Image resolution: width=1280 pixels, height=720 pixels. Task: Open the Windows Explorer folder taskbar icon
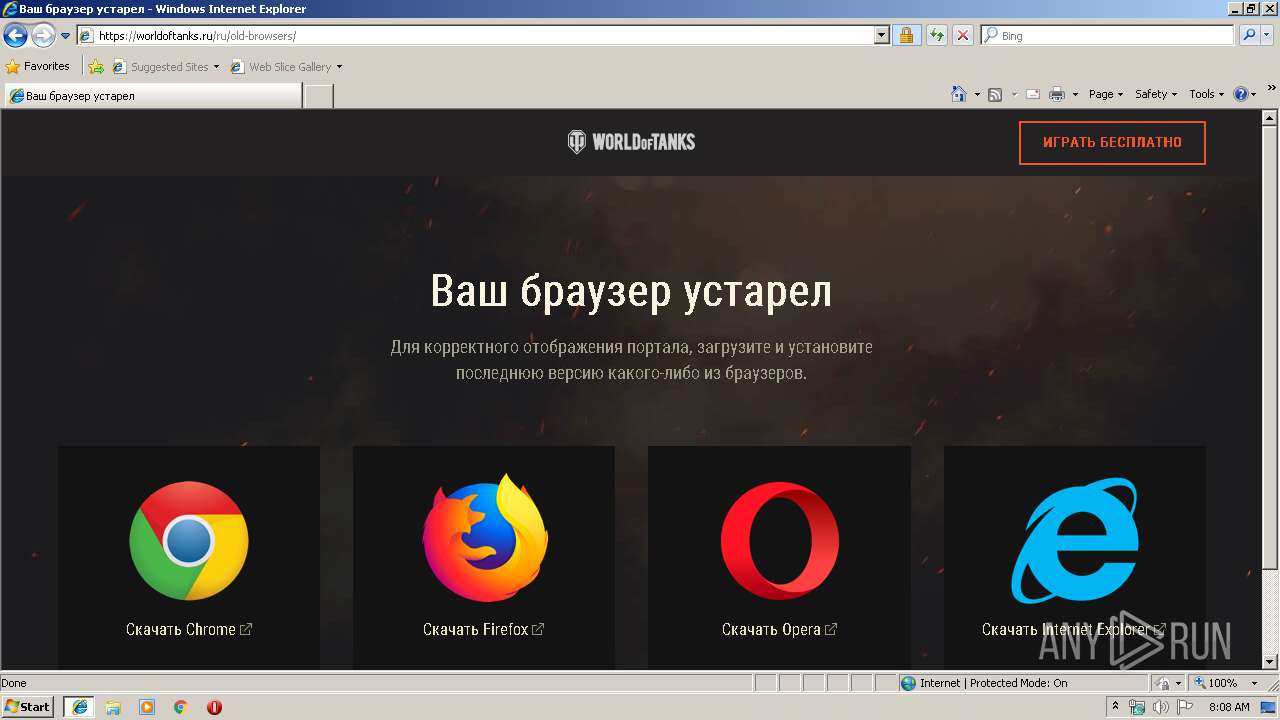click(x=113, y=707)
